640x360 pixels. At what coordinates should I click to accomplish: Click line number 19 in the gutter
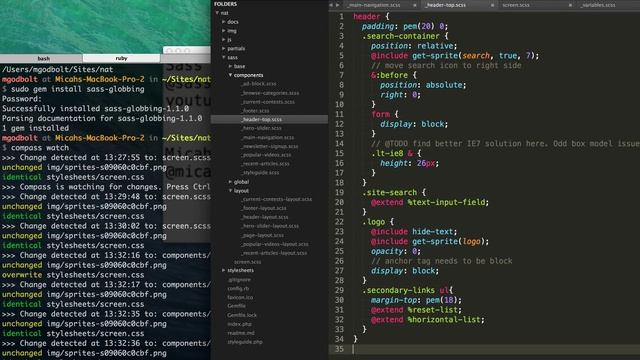coord(339,192)
